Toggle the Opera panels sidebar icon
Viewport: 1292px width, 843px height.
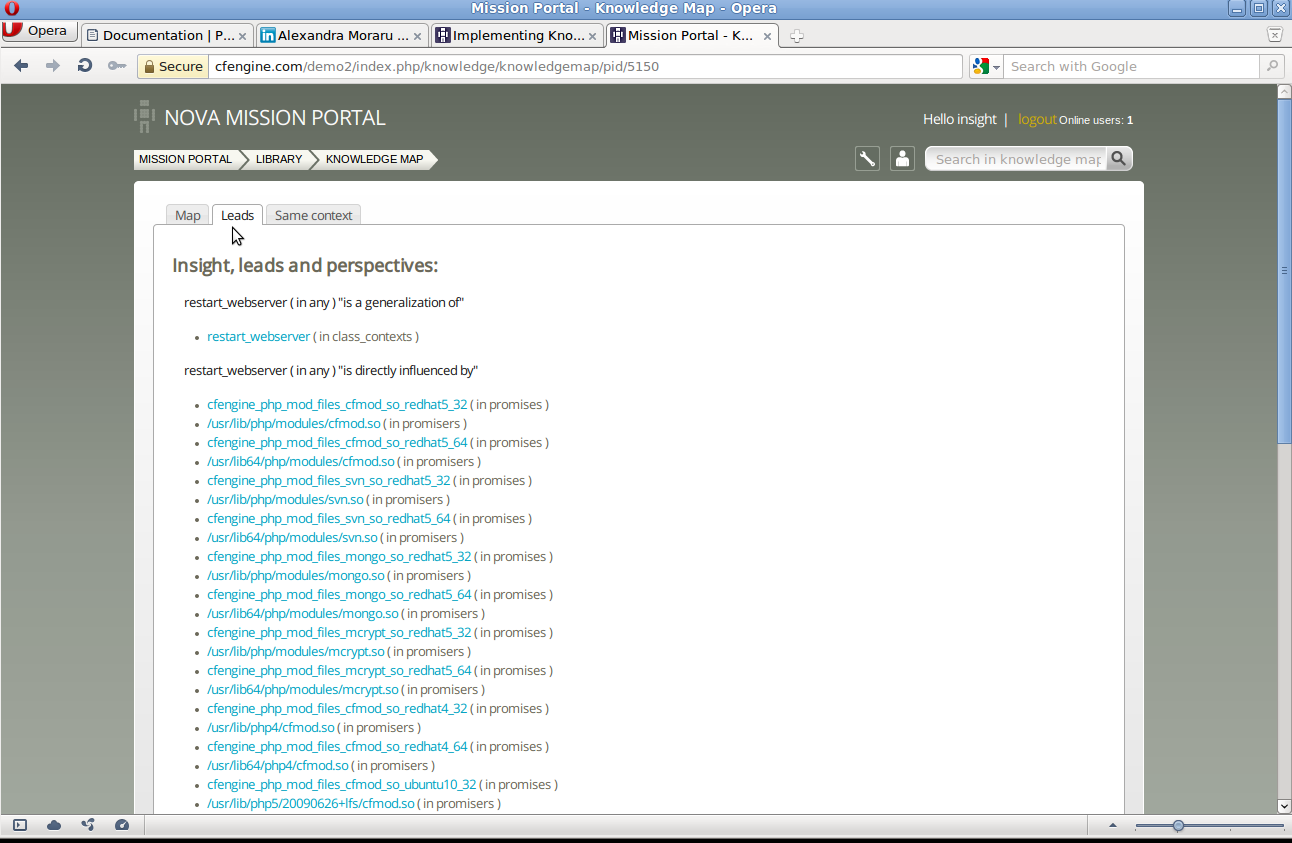(20, 825)
